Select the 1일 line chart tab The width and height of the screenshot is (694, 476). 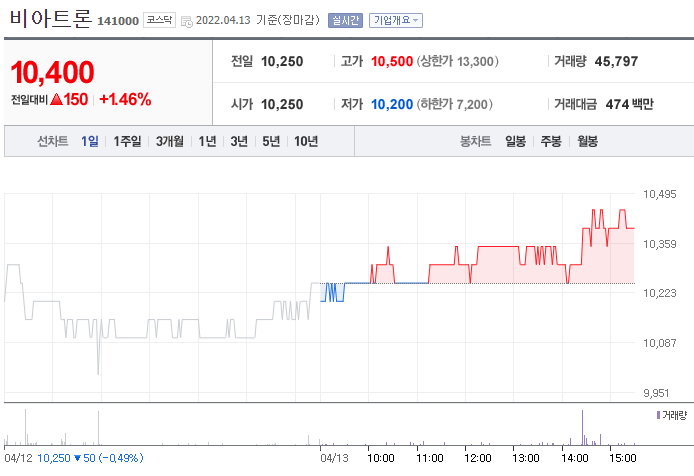click(x=90, y=141)
